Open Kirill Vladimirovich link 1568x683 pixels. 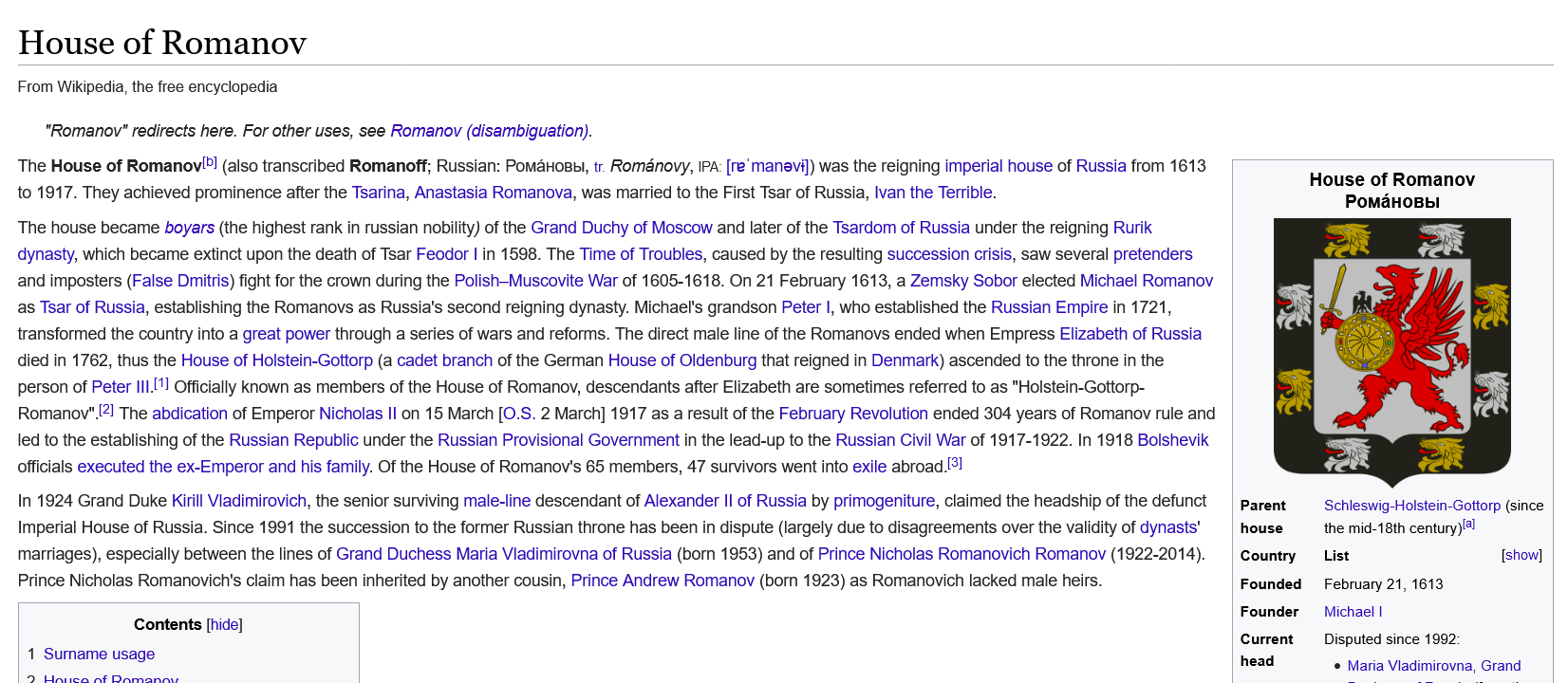pos(239,501)
